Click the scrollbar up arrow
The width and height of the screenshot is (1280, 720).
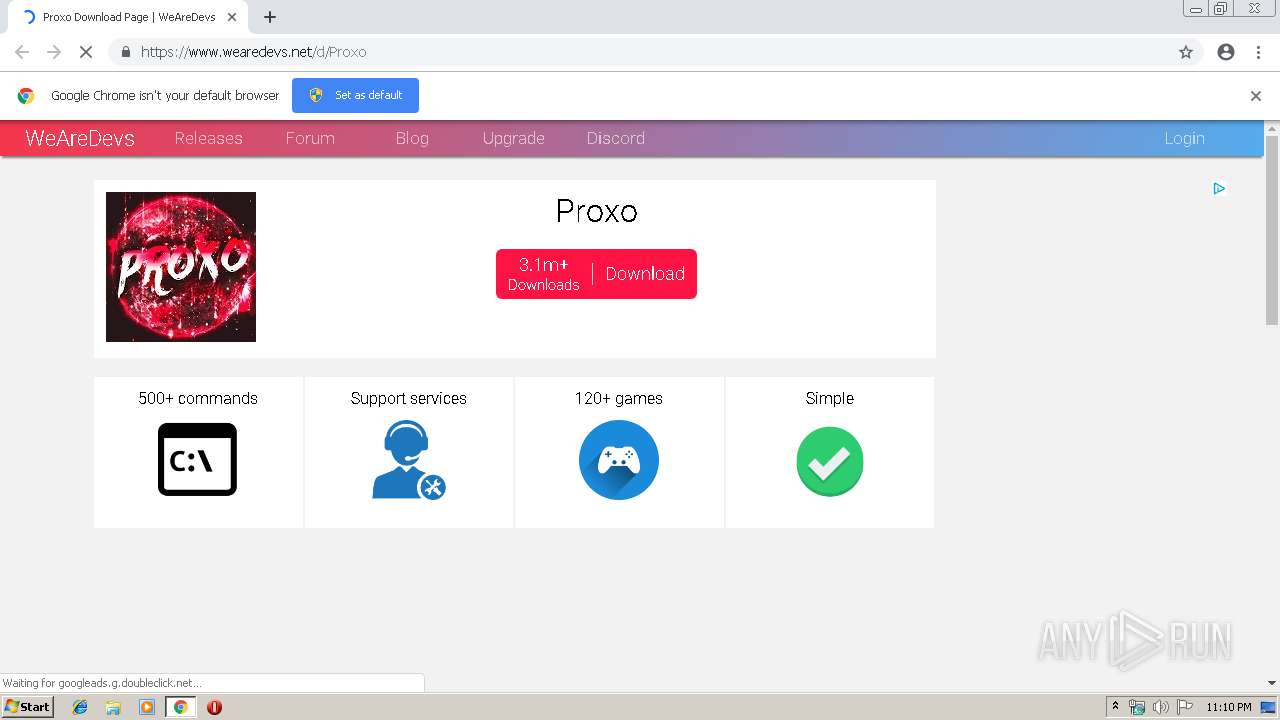tap(1272, 128)
